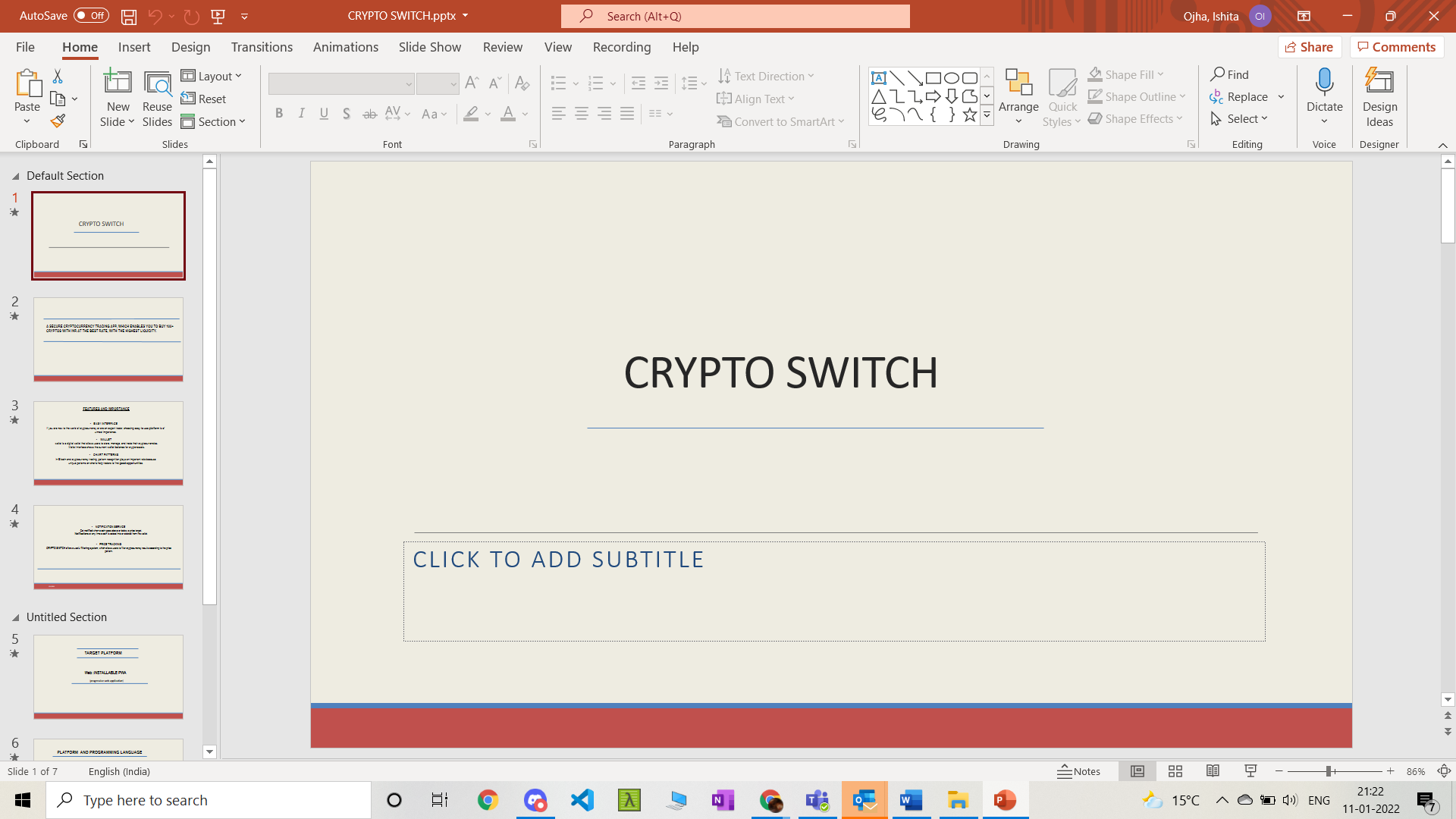Screen dimensions: 1456x819
Task: Click the Share button
Action: (x=1309, y=47)
